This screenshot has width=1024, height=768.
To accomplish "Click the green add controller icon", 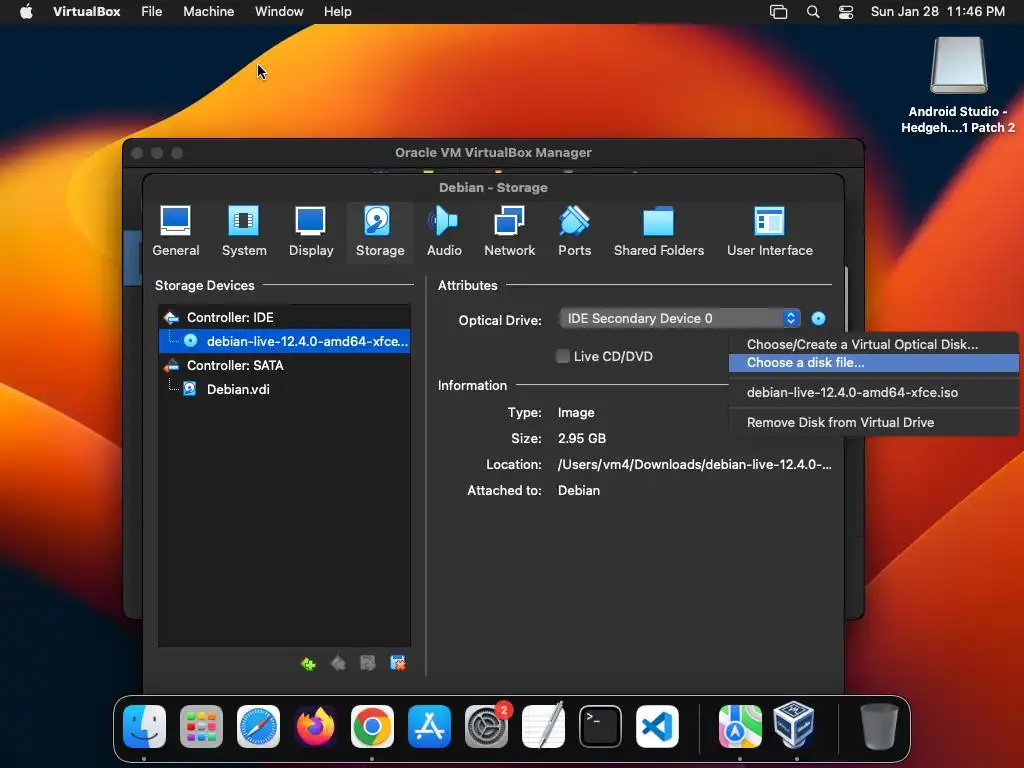I will tap(308, 664).
